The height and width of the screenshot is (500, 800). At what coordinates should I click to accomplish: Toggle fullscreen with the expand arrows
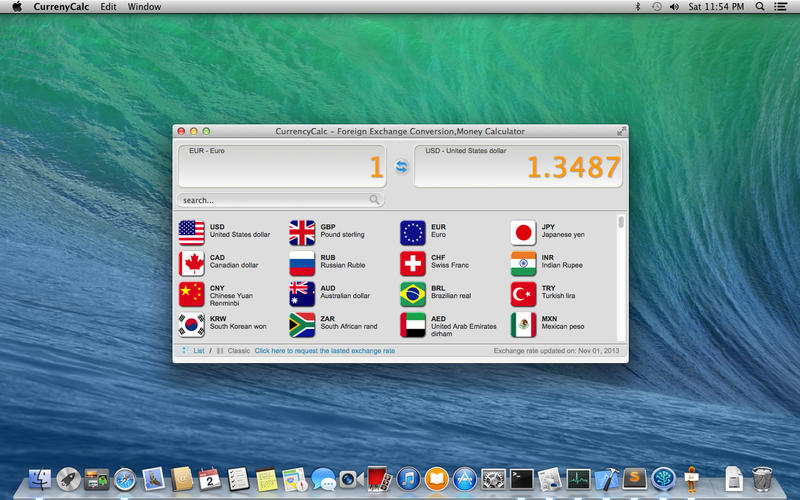tap(621, 131)
